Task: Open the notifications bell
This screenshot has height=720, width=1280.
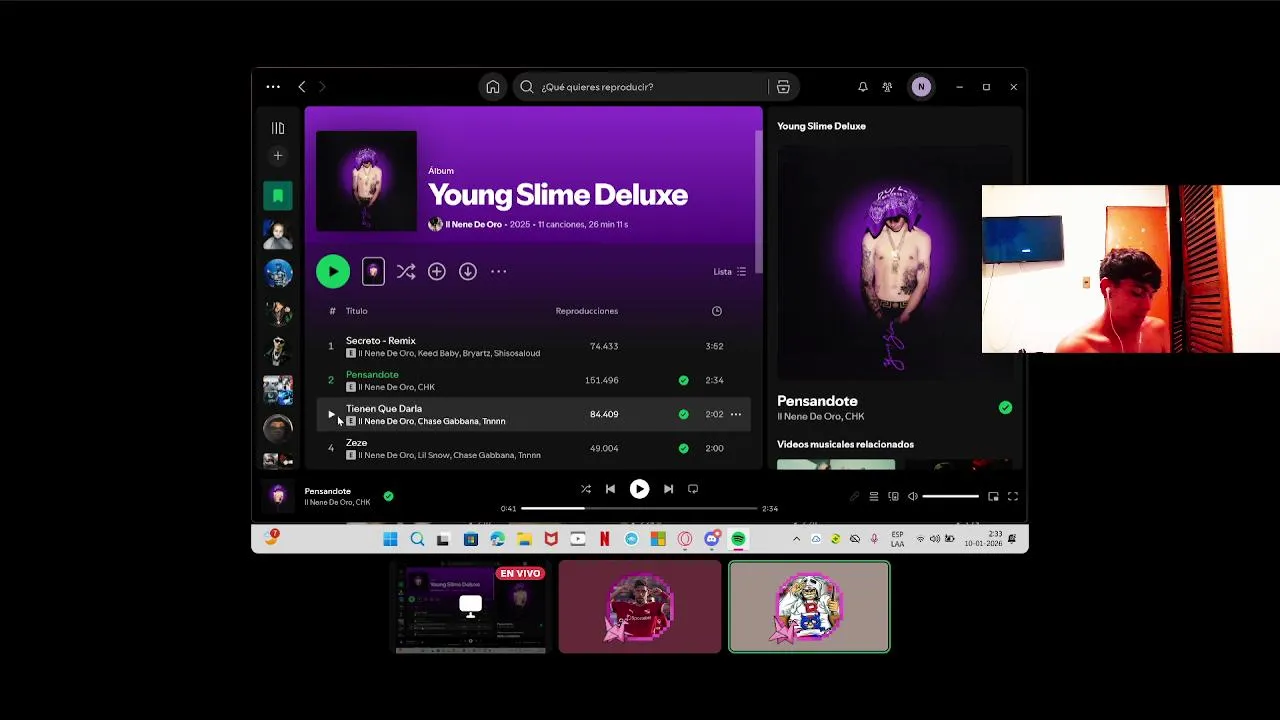Action: pos(863,87)
